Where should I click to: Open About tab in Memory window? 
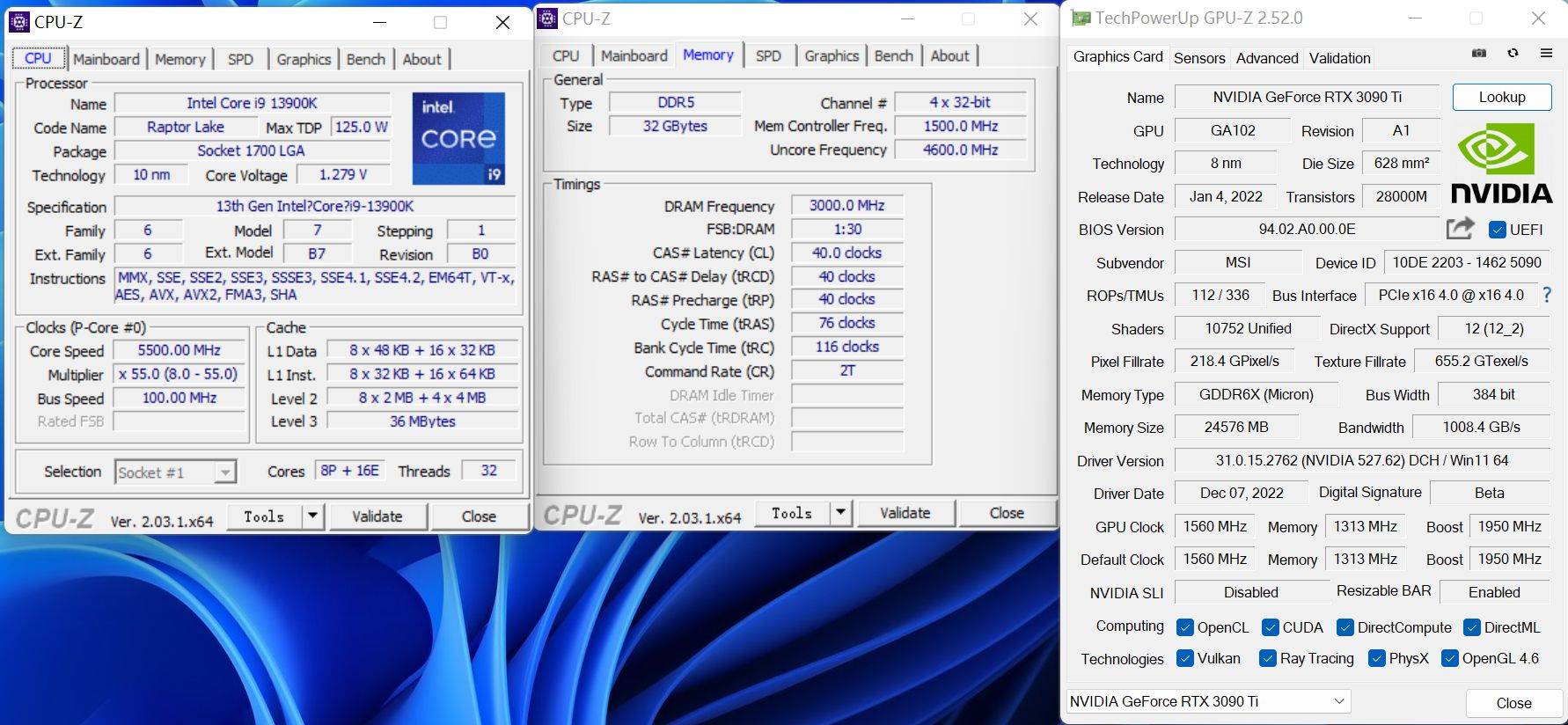950,55
